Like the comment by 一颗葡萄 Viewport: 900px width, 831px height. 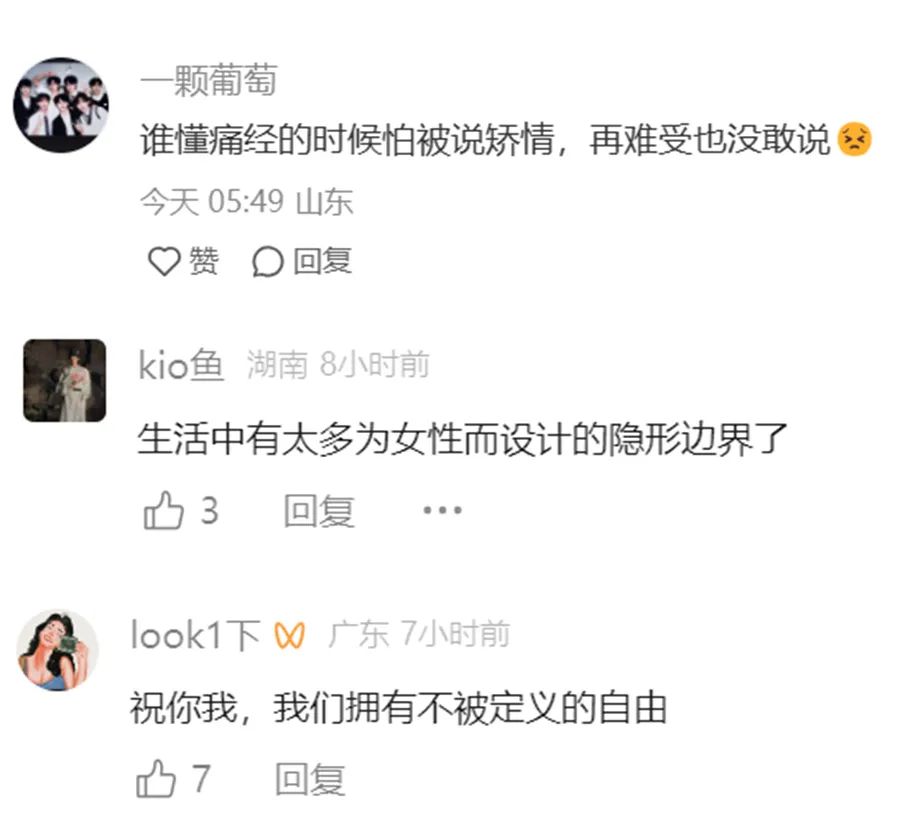coord(164,262)
